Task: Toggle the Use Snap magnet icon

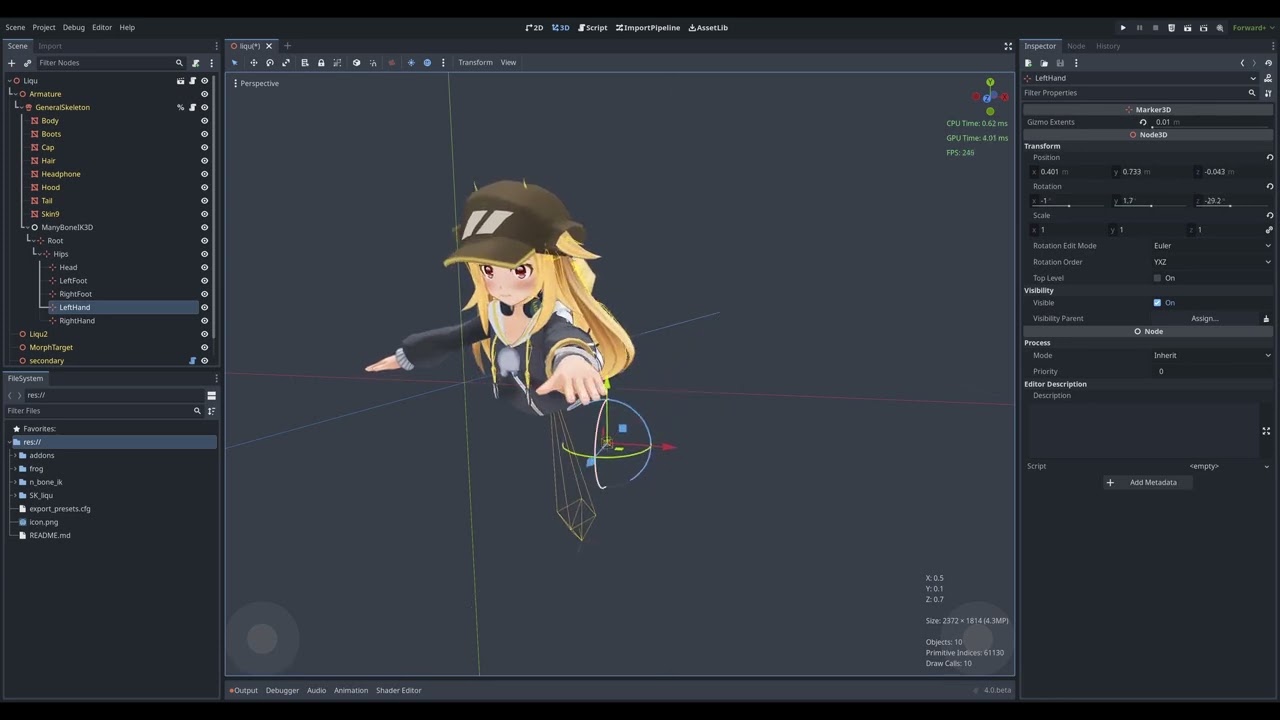Action: click(373, 63)
